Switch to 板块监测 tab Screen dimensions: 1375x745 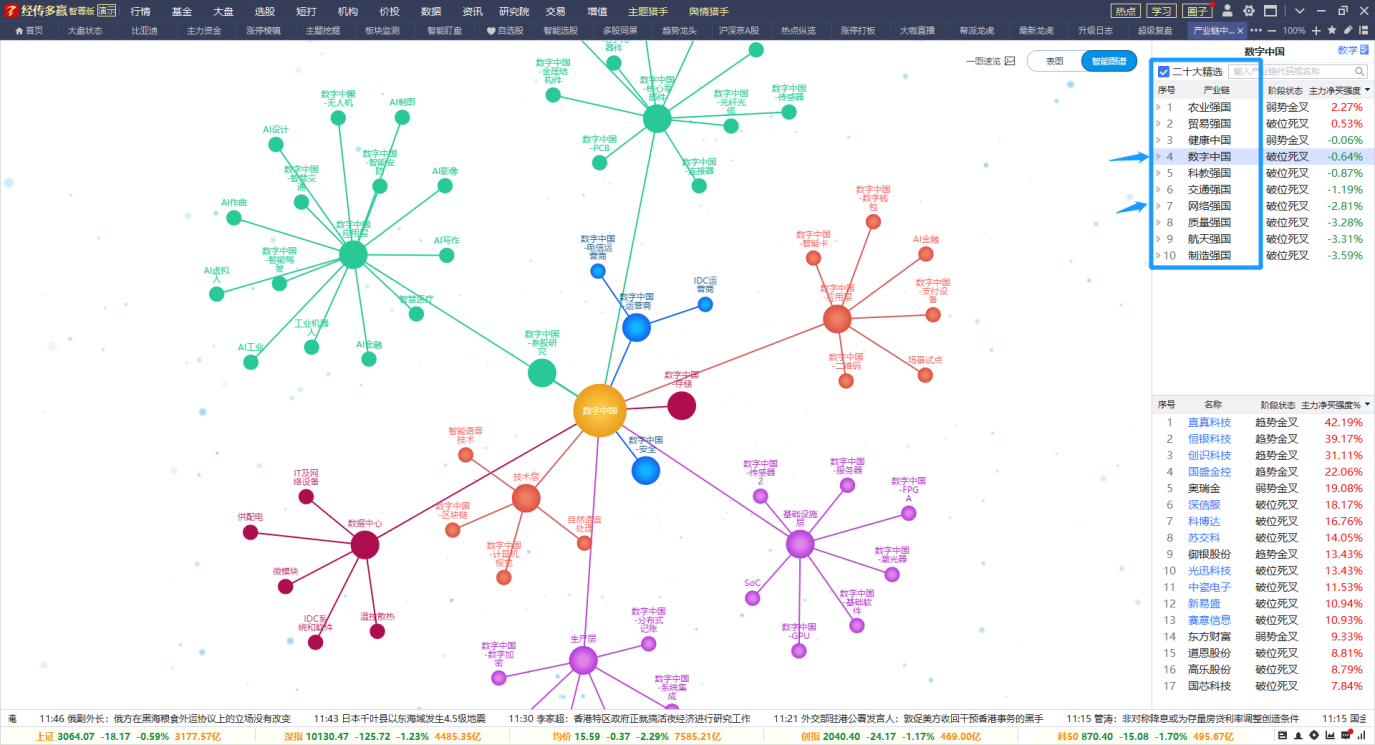[382, 31]
